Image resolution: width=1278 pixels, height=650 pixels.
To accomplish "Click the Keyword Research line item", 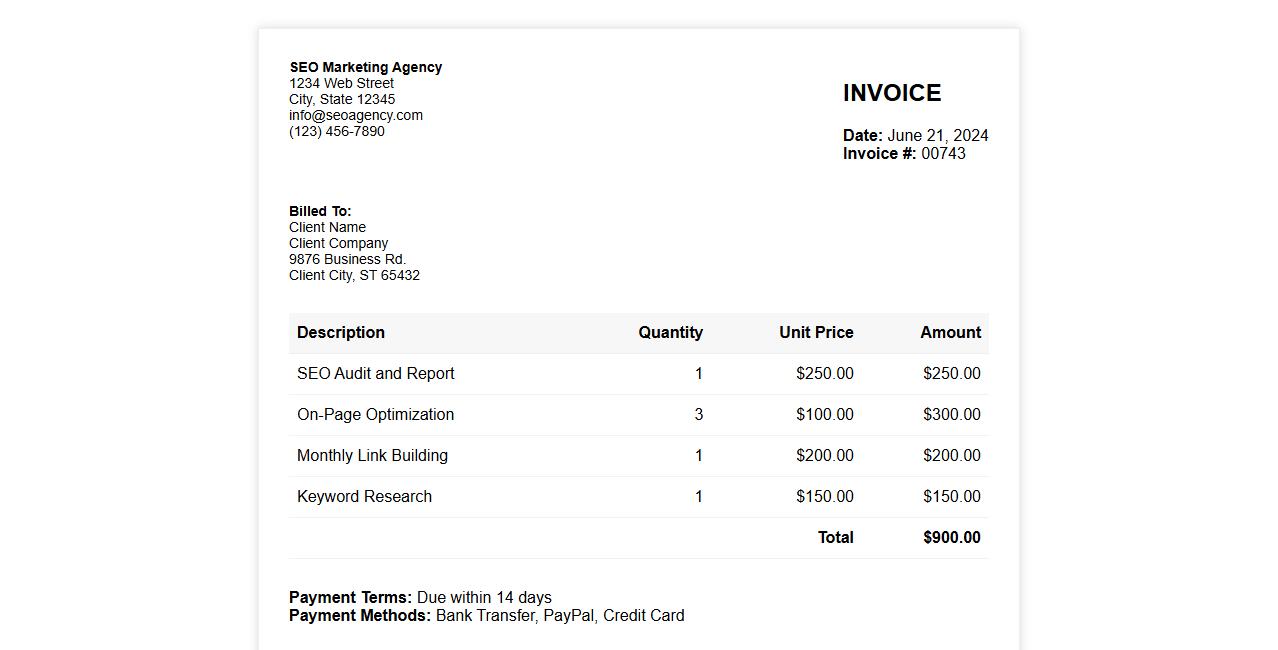I will coord(364,496).
